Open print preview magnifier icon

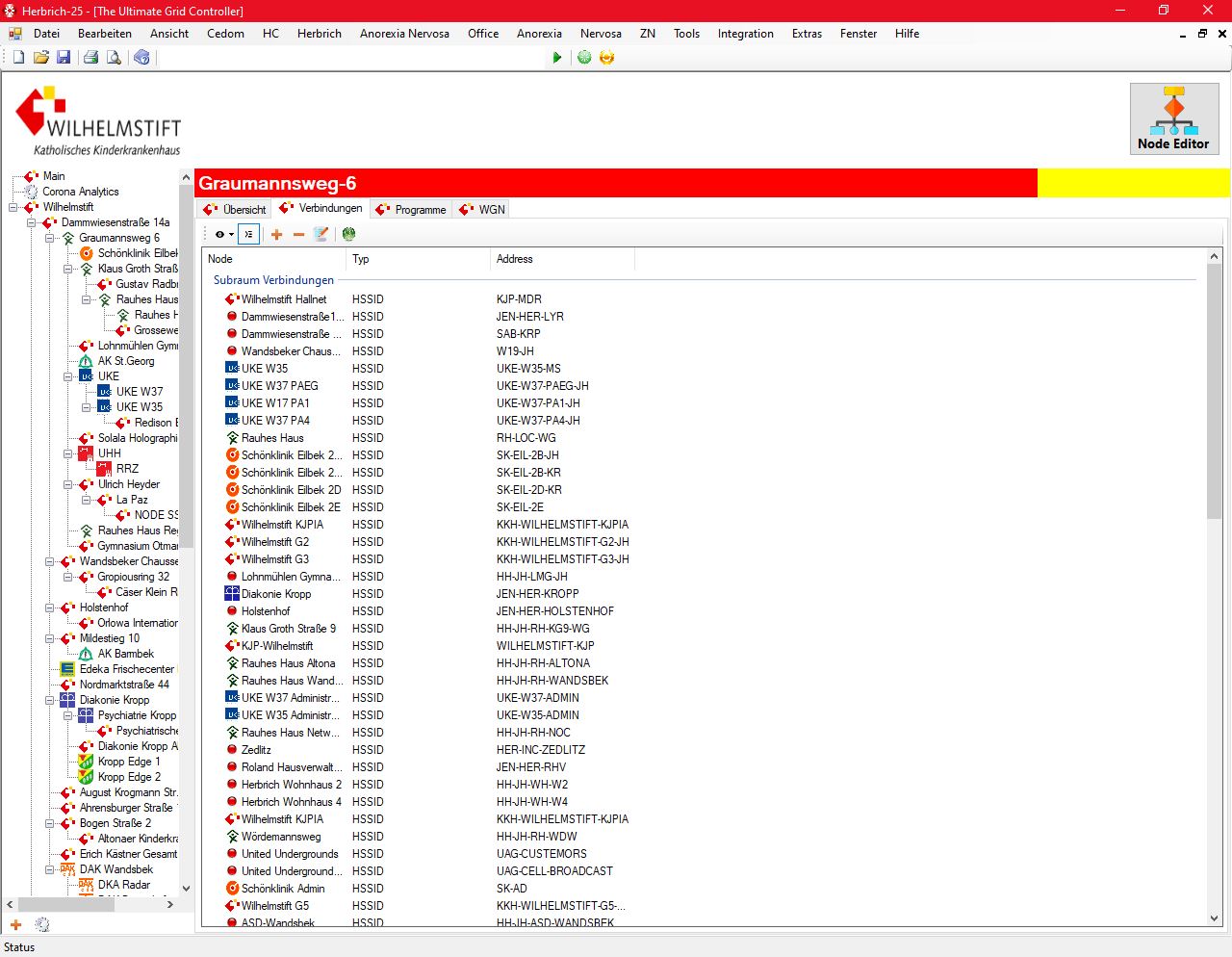tap(114, 58)
